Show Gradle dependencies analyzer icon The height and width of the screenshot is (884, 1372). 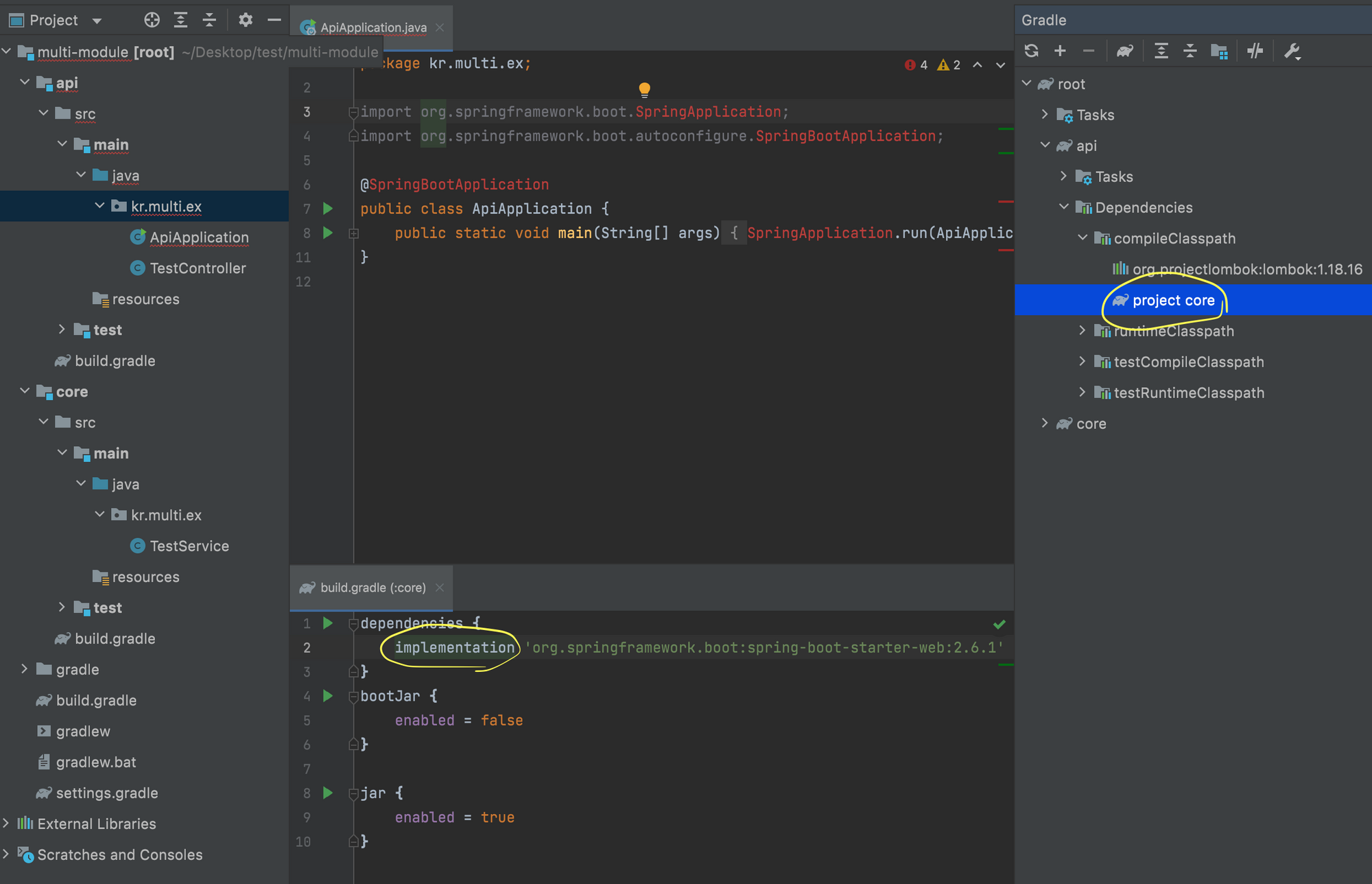(x=1219, y=51)
